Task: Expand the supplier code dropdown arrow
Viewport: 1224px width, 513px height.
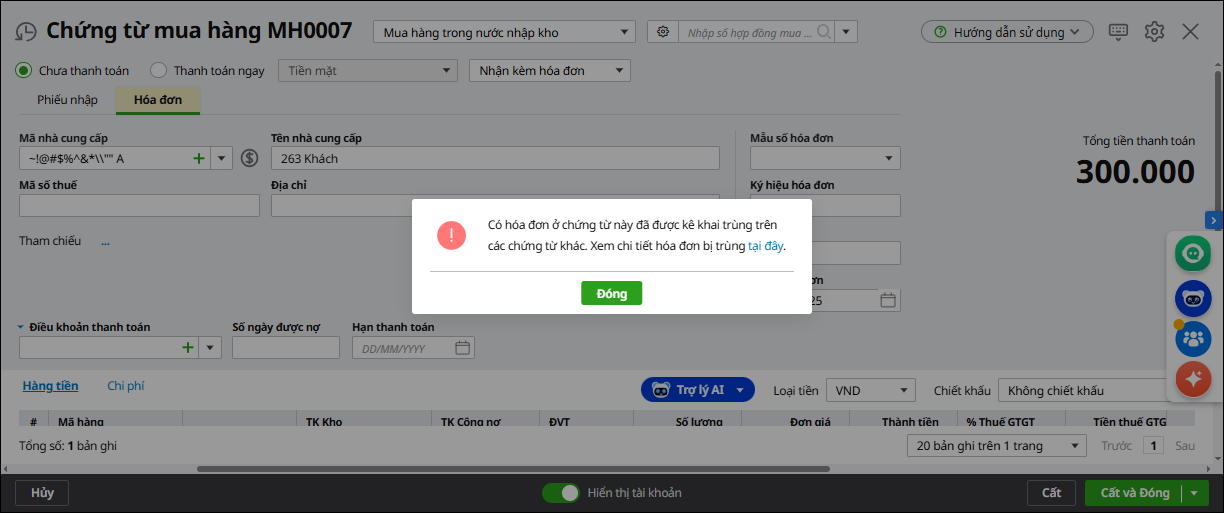Action: click(221, 158)
